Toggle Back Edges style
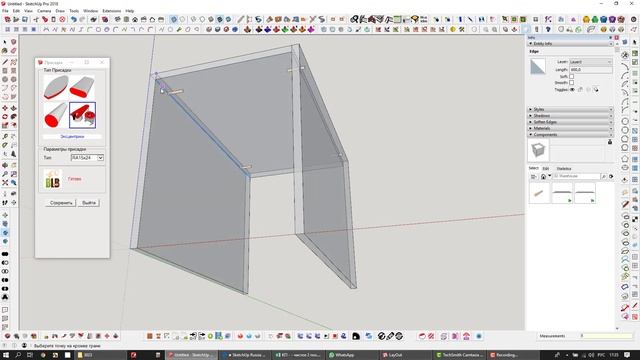 [182, 19]
